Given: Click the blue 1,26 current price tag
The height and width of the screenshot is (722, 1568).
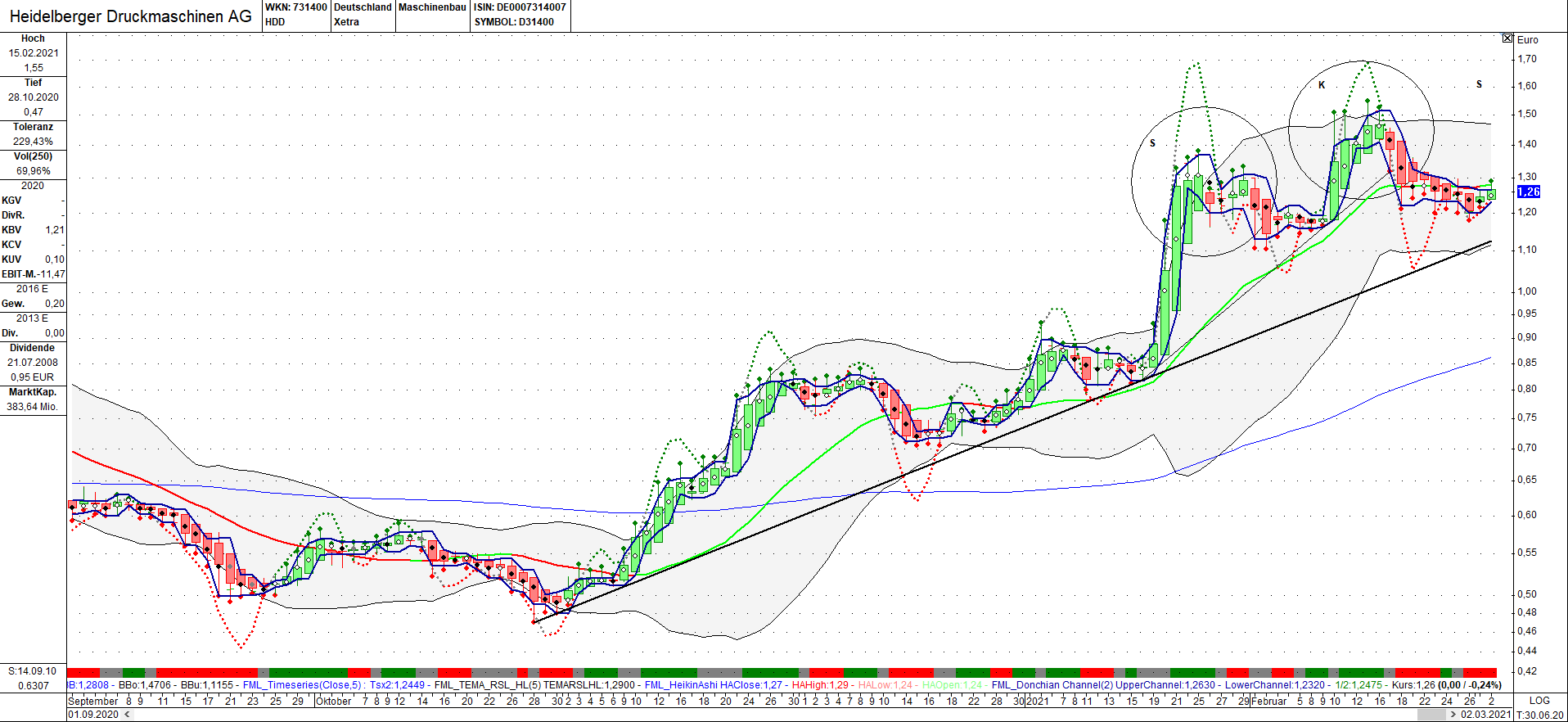Looking at the screenshot, I should click(x=1528, y=192).
